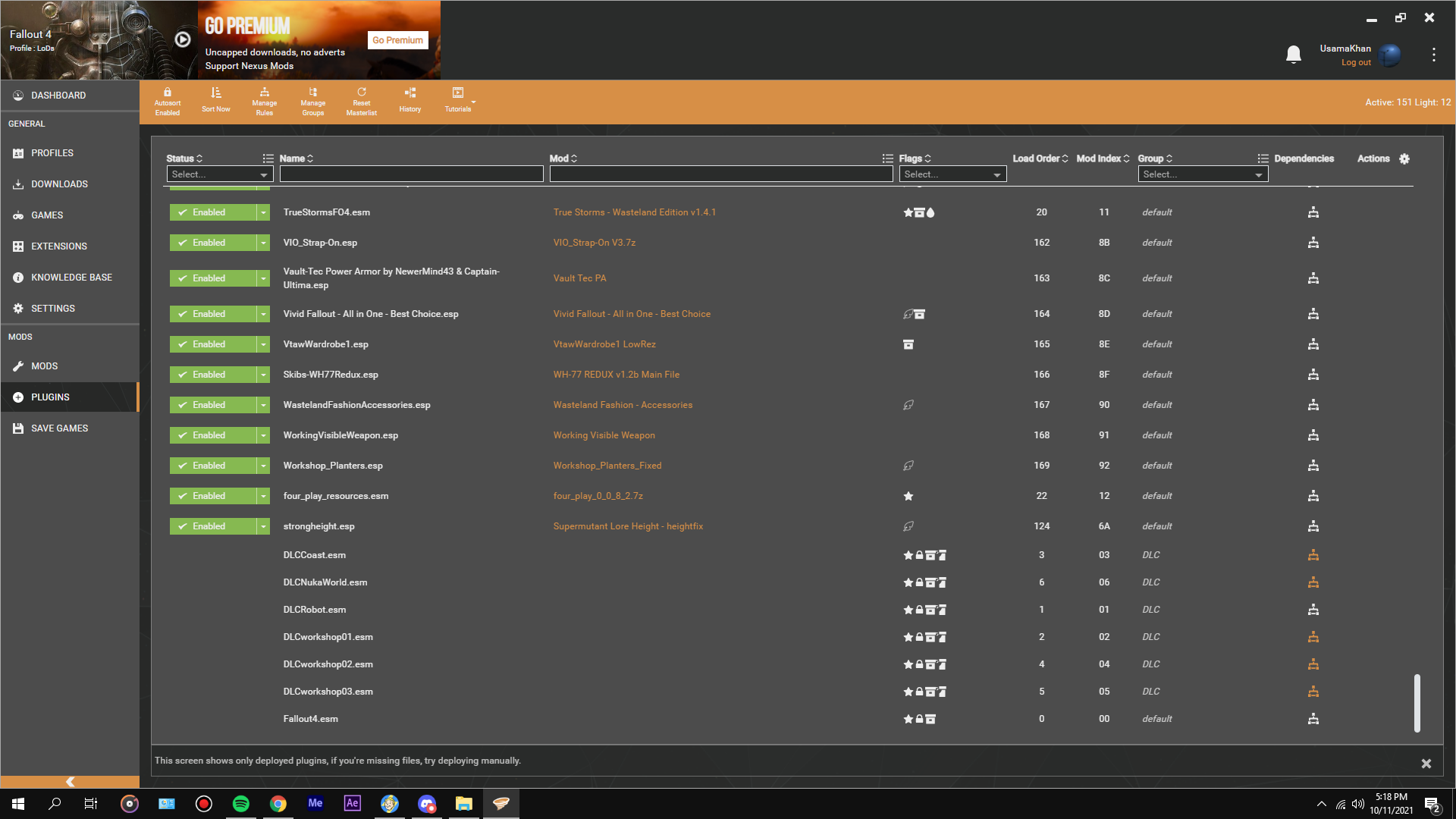Open dependencies icon for VIO_Strap-On.esp
This screenshot has width=1456, height=819.
pyautogui.click(x=1313, y=243)
